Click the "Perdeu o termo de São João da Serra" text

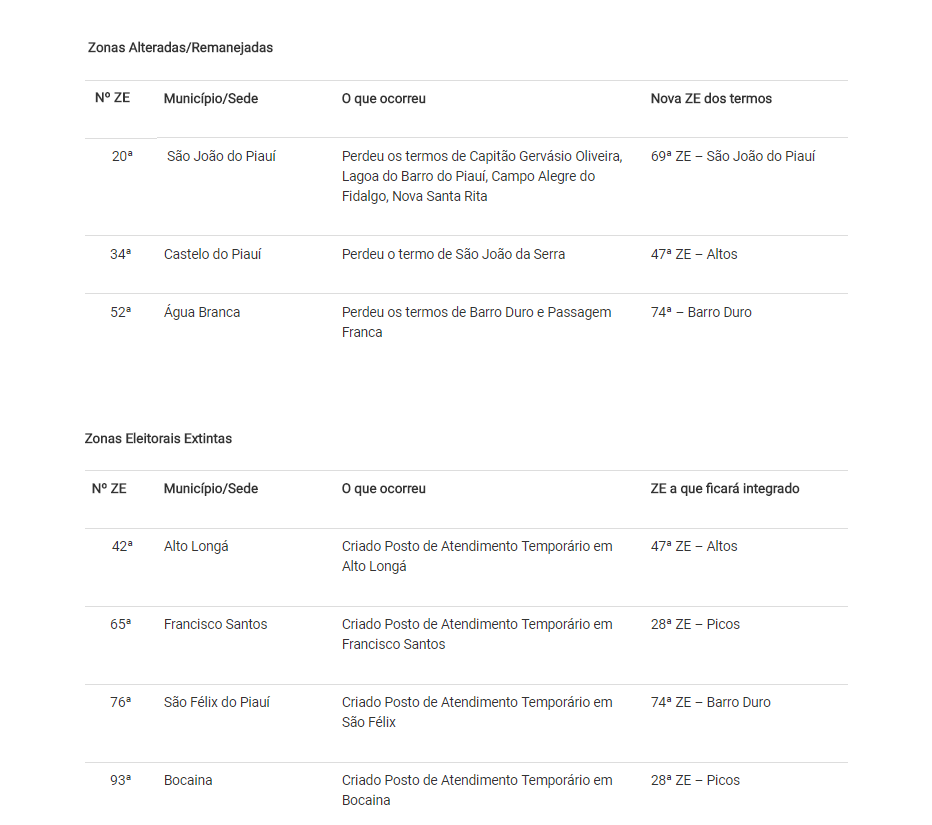[453, 254]
